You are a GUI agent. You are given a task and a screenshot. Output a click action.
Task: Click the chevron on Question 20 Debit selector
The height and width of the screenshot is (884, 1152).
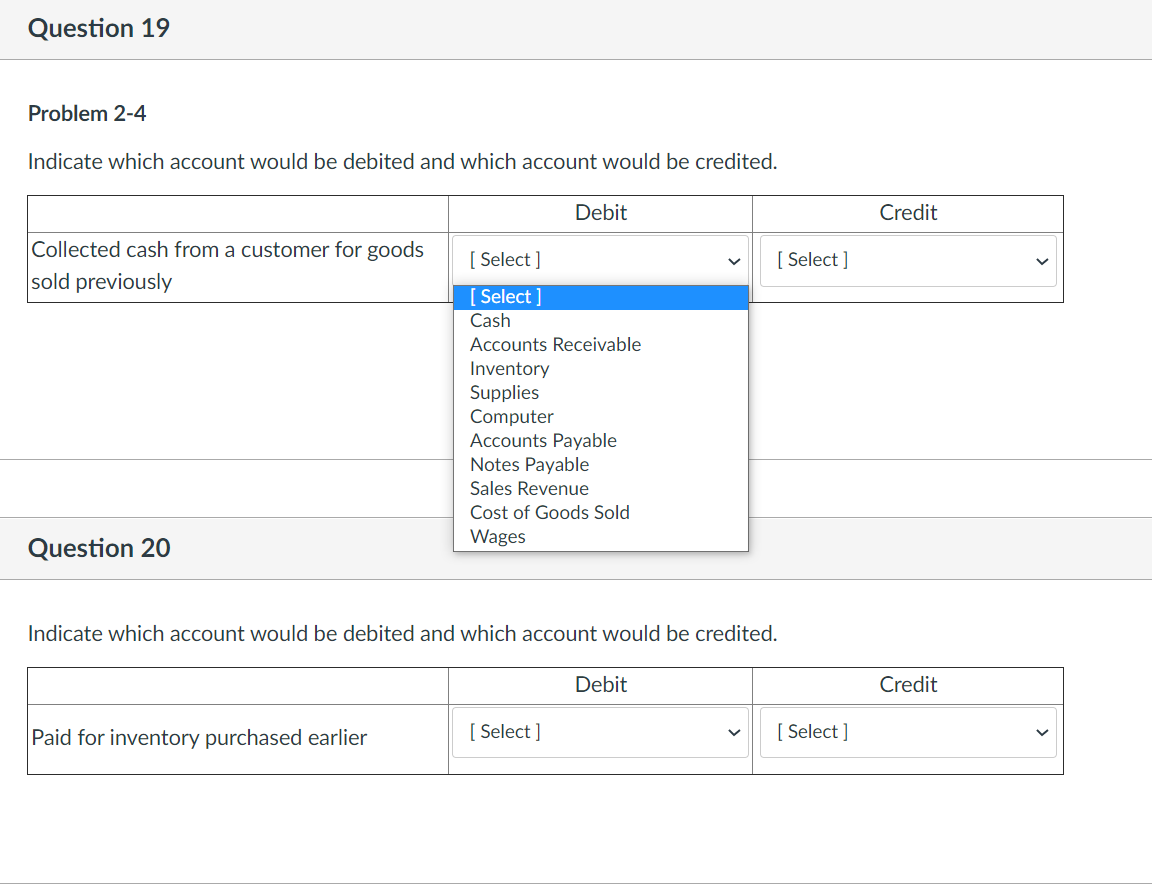[x=735, y=732]
